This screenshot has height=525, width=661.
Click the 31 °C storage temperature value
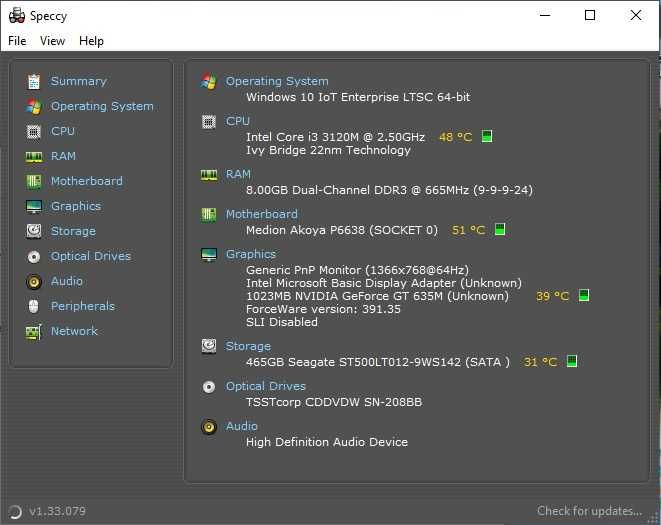click(x=540, y=362)
